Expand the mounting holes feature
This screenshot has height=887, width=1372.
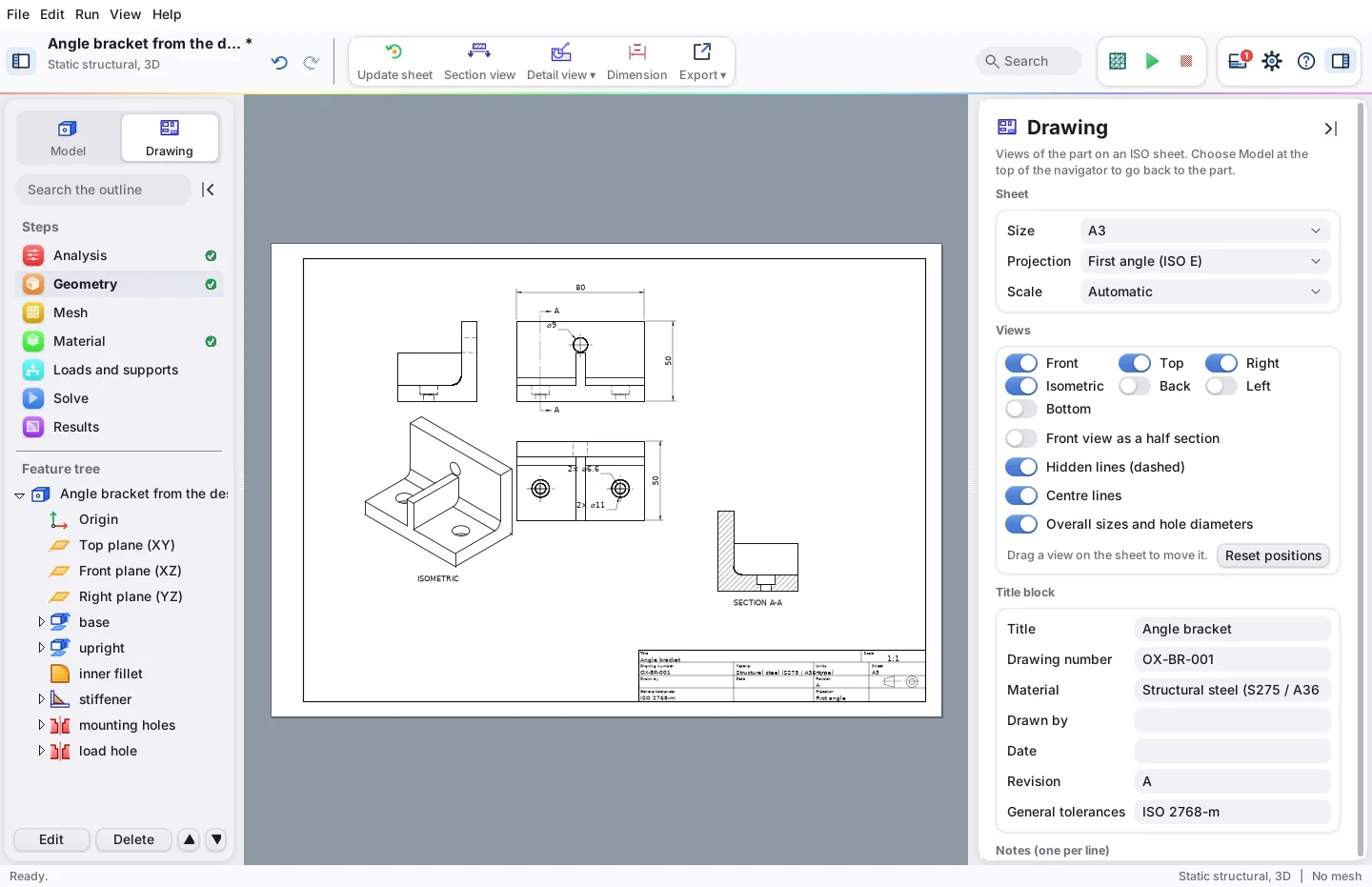[41, 725]
